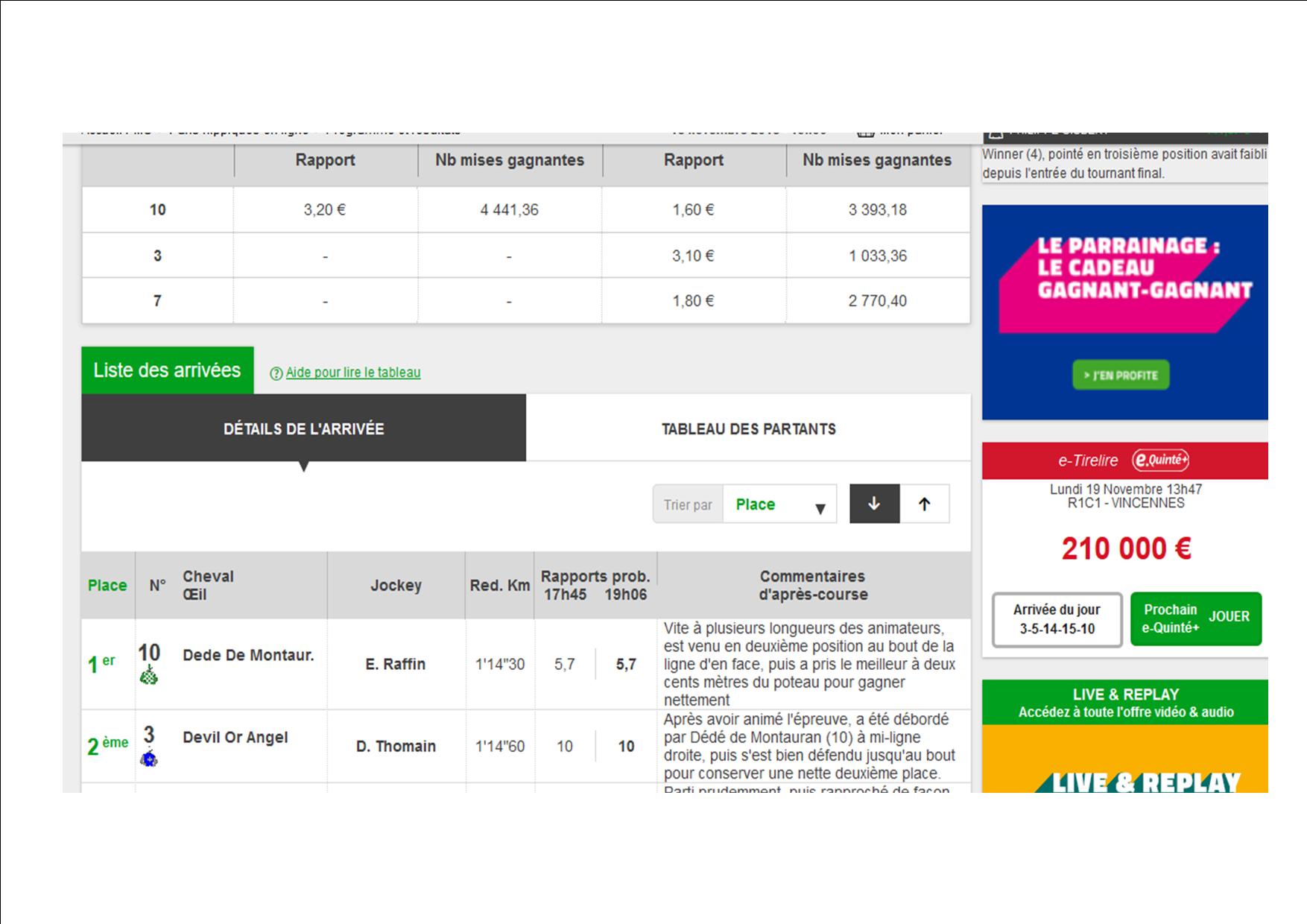Click the dropdown arrow beside Place
Screen dimensions: 1307x924
820,509
